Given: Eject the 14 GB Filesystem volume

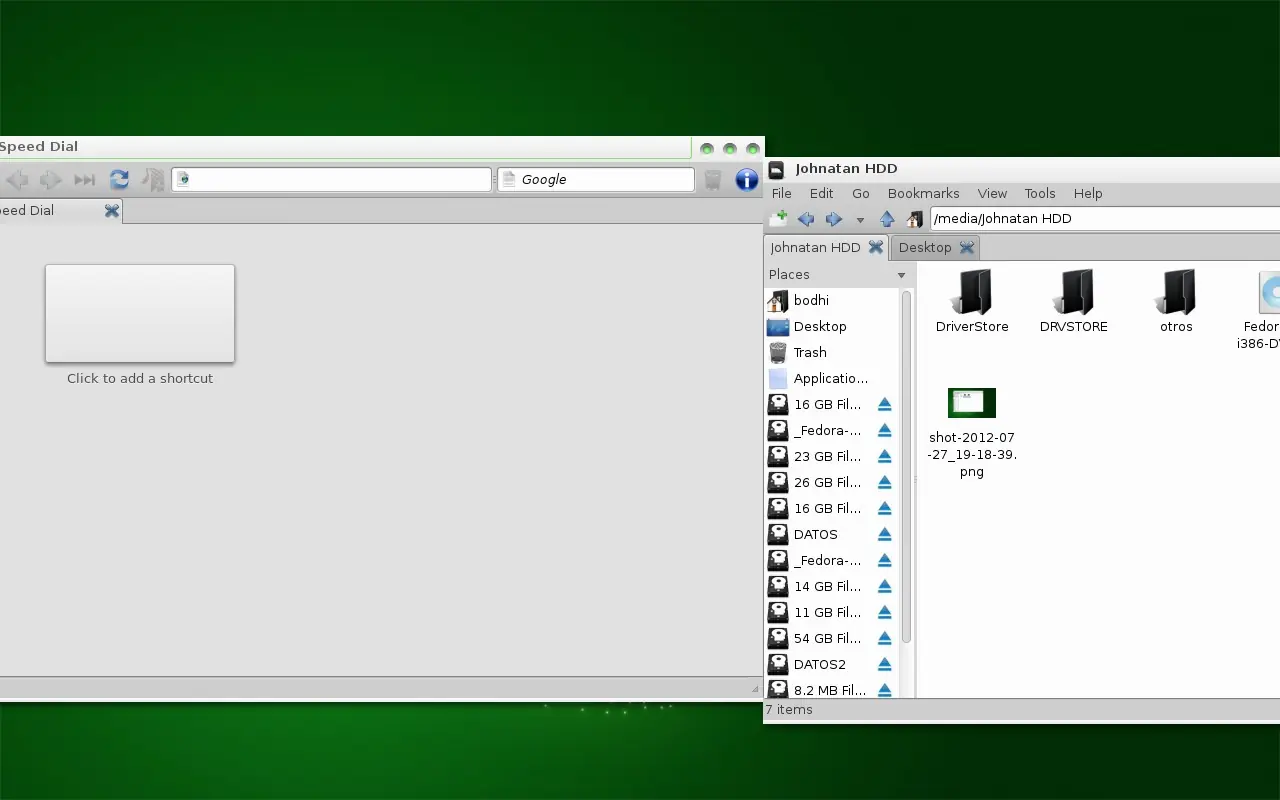Looking at the screenshot, I should (884, 586).
